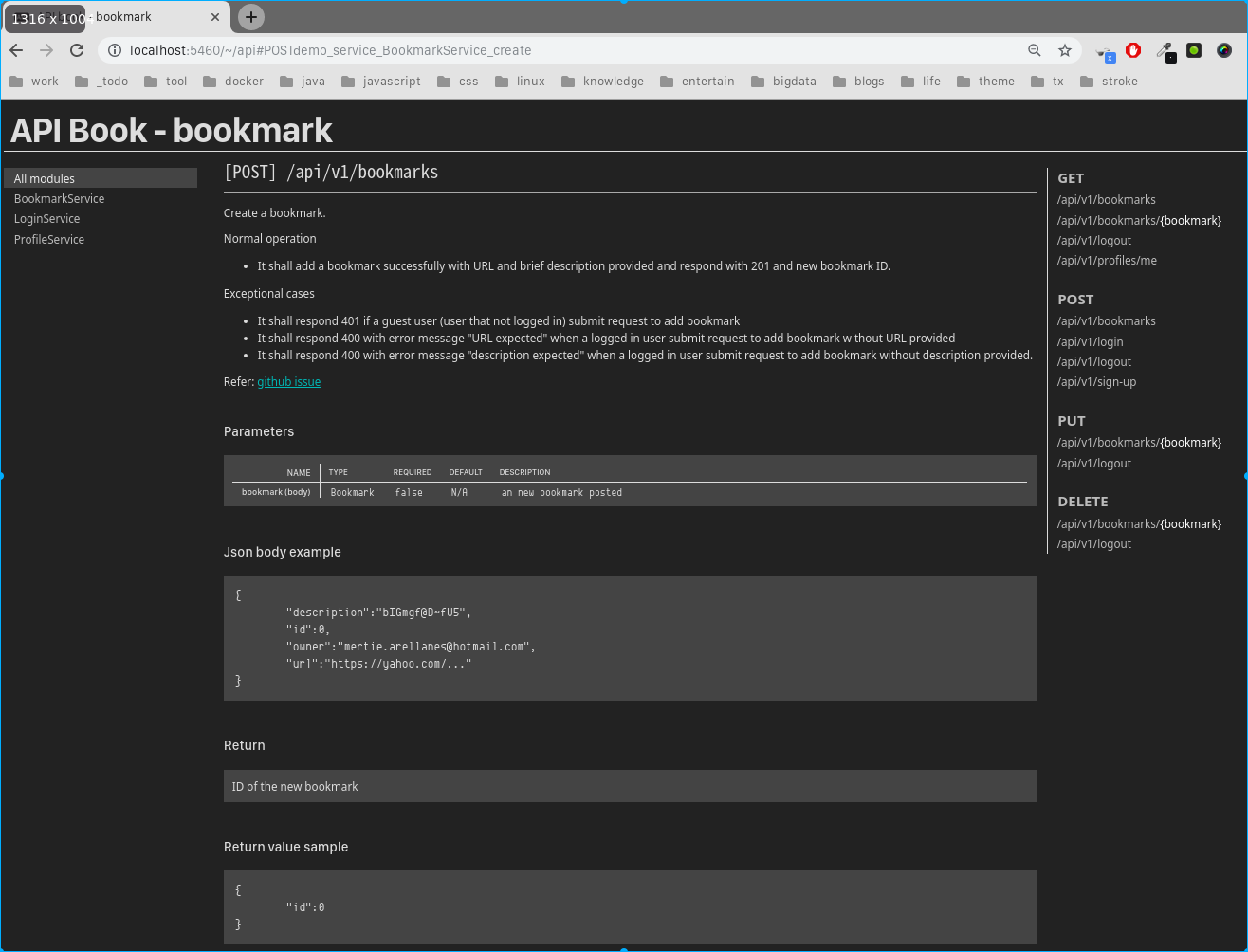
Task: Open a new tab with the plus button
Action: coord(250,16)
